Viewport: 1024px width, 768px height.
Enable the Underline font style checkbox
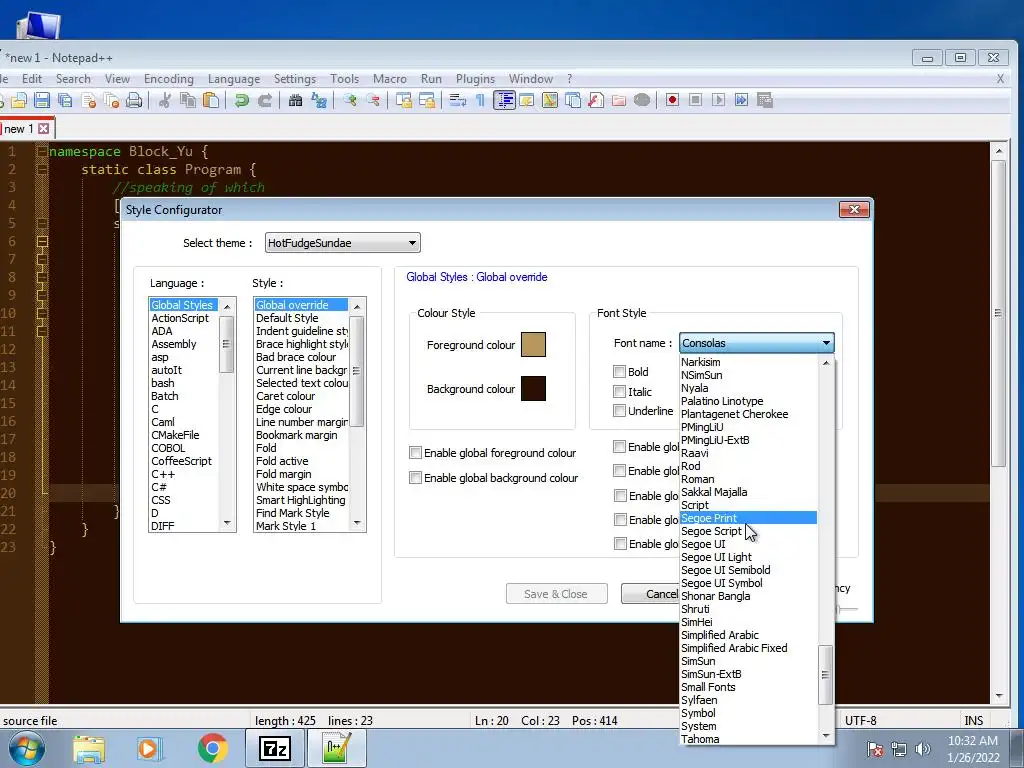pos(619,411)
